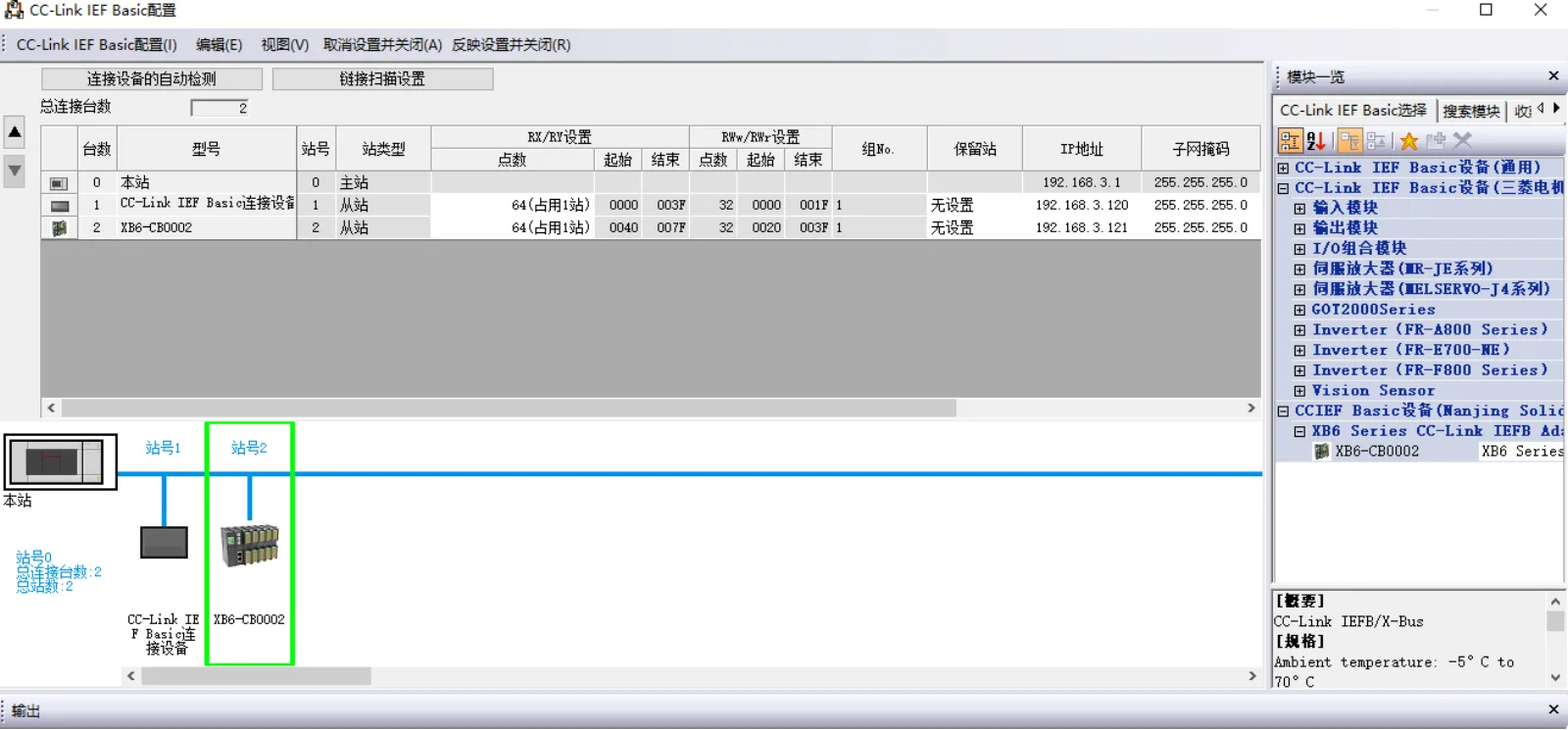Viewport: 1568px width, 730px height.
Task: Expand Inverter (FR-E700-NE) node
Action: pos(1299,350)
